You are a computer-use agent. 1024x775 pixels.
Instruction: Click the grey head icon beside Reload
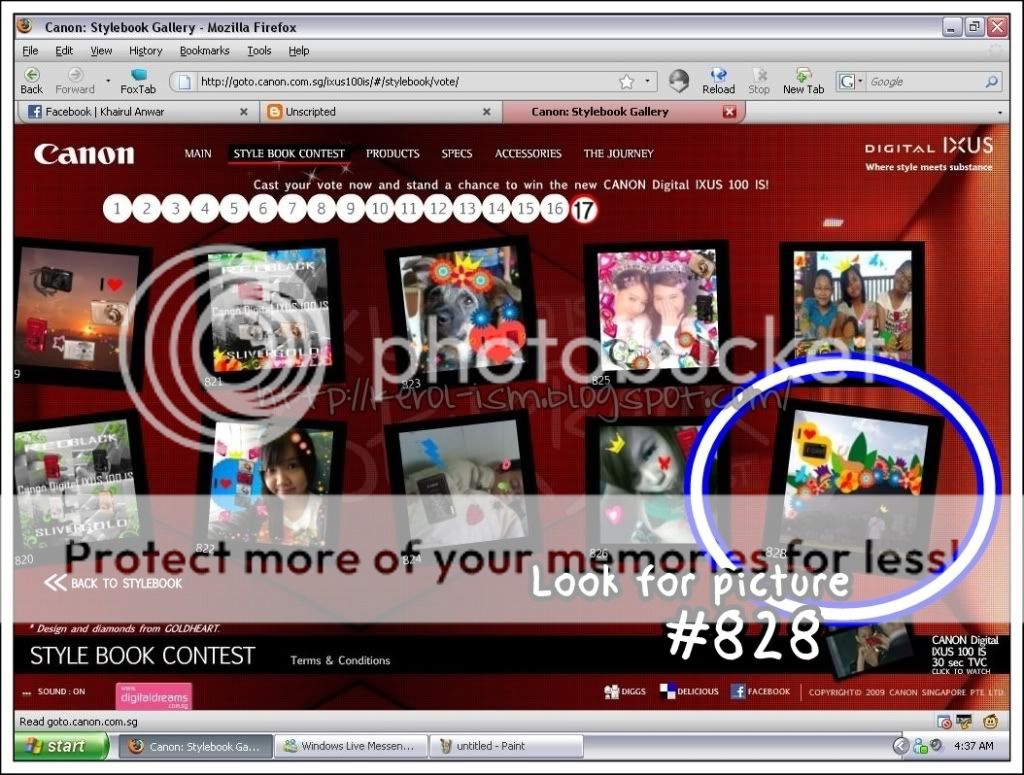click(679, 81)
